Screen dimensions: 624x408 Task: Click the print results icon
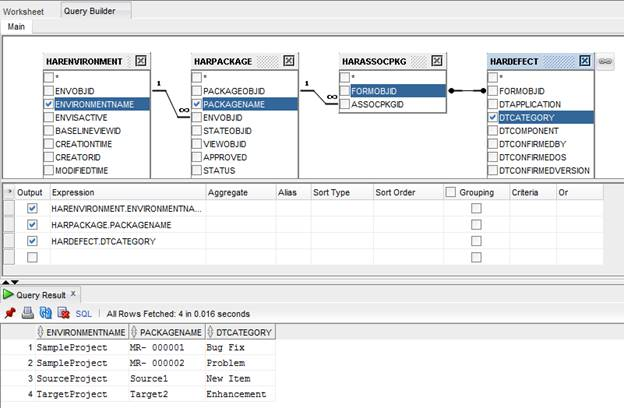(x=28, y=313)
